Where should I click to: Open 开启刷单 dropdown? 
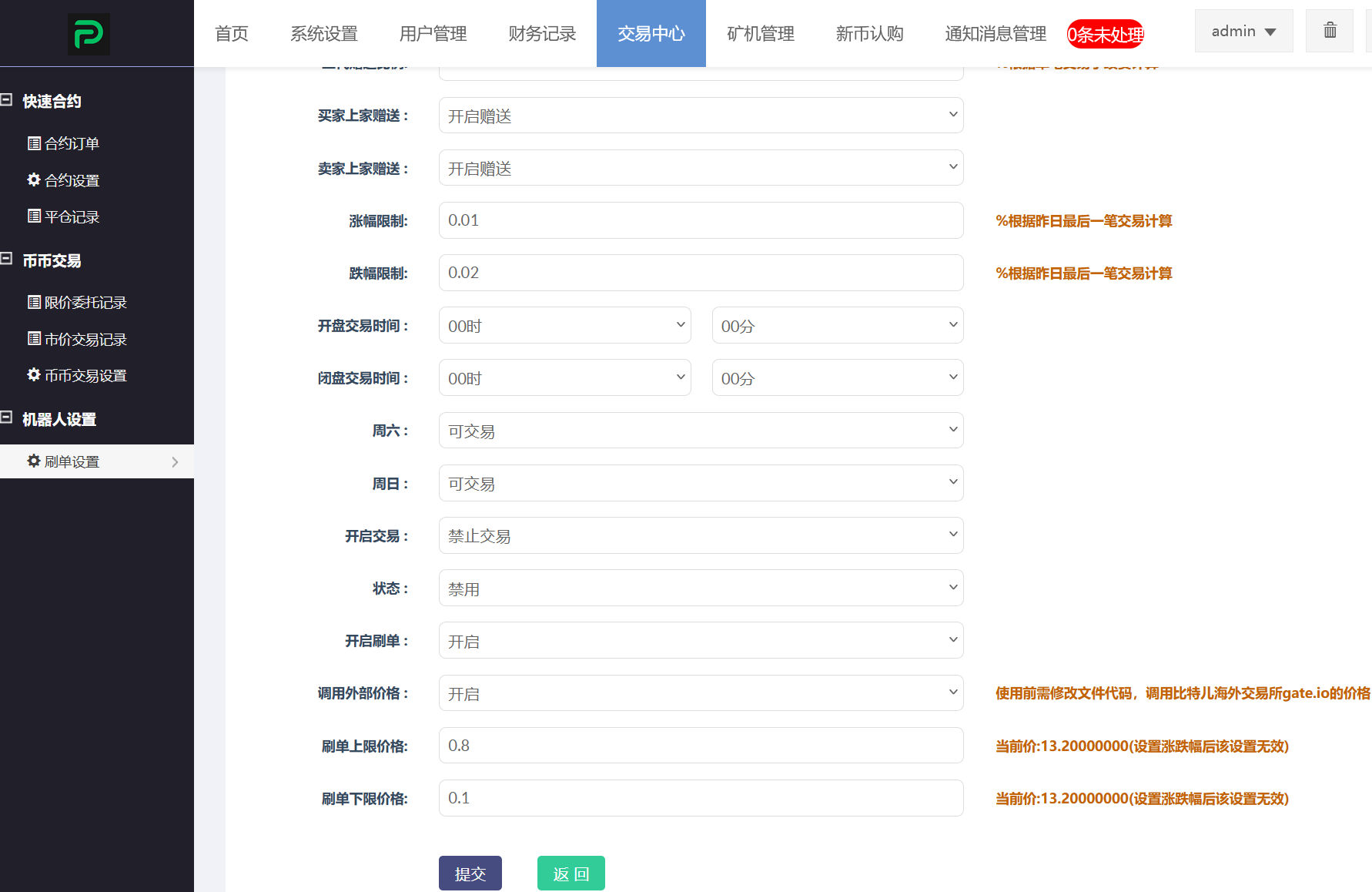click(x=701, y=640)
